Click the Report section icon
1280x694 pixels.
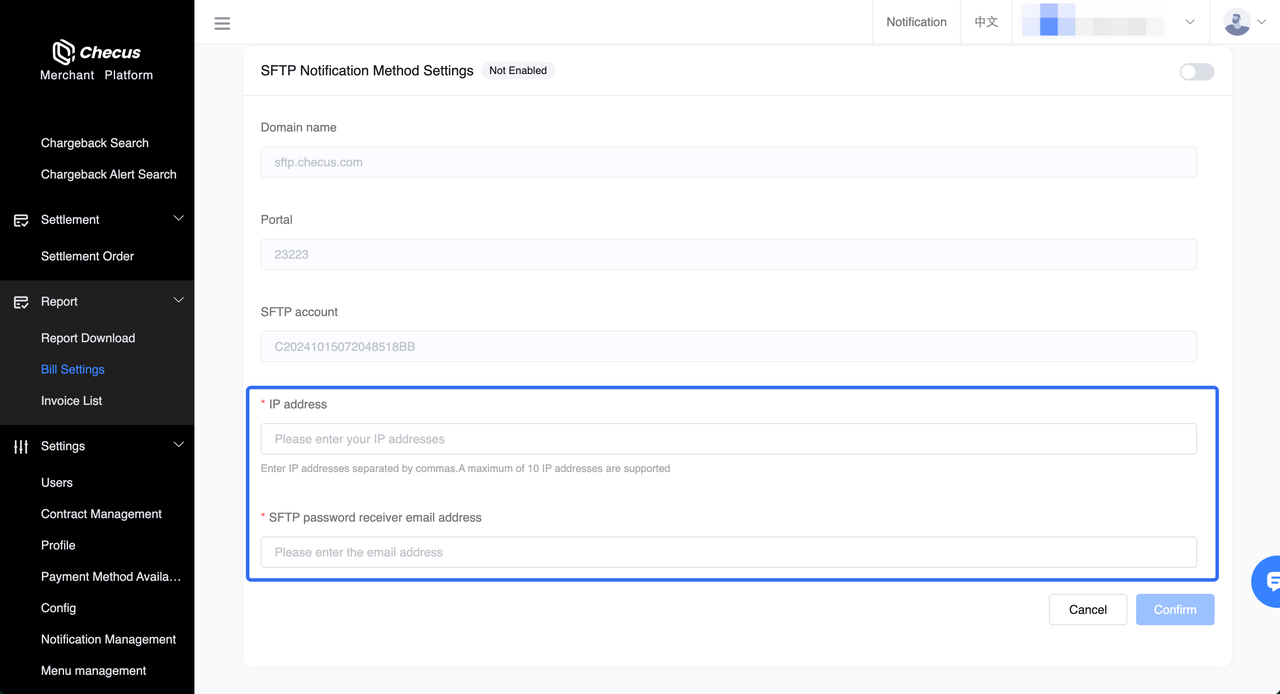pos(21,302)
